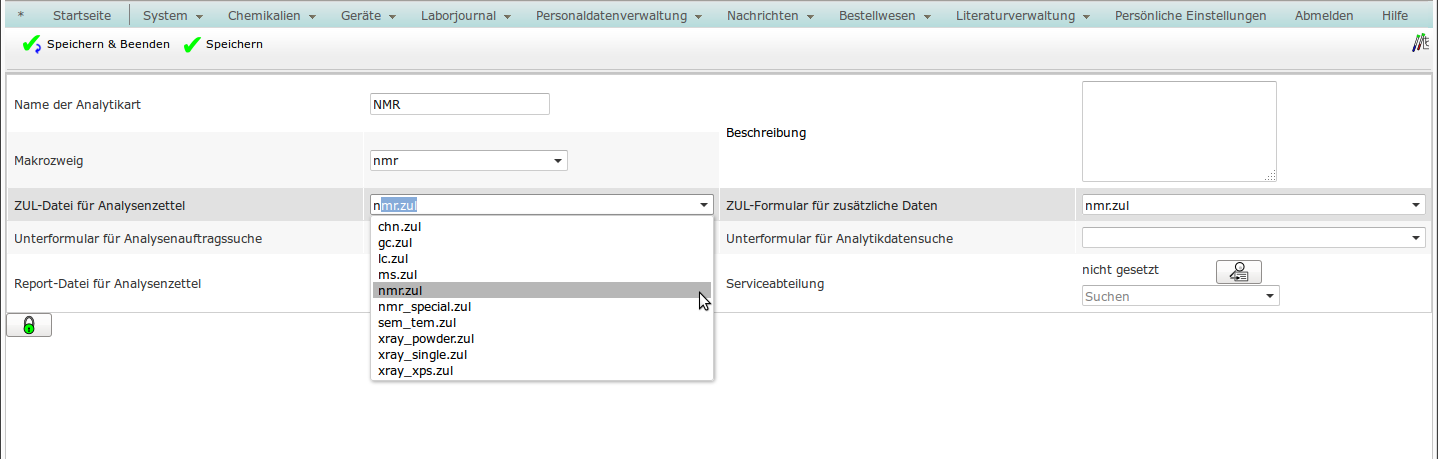This screenshot has width=1438, height=459.
Task: Click the Speichern green checkmark button
Action: [x=223, y=45]
